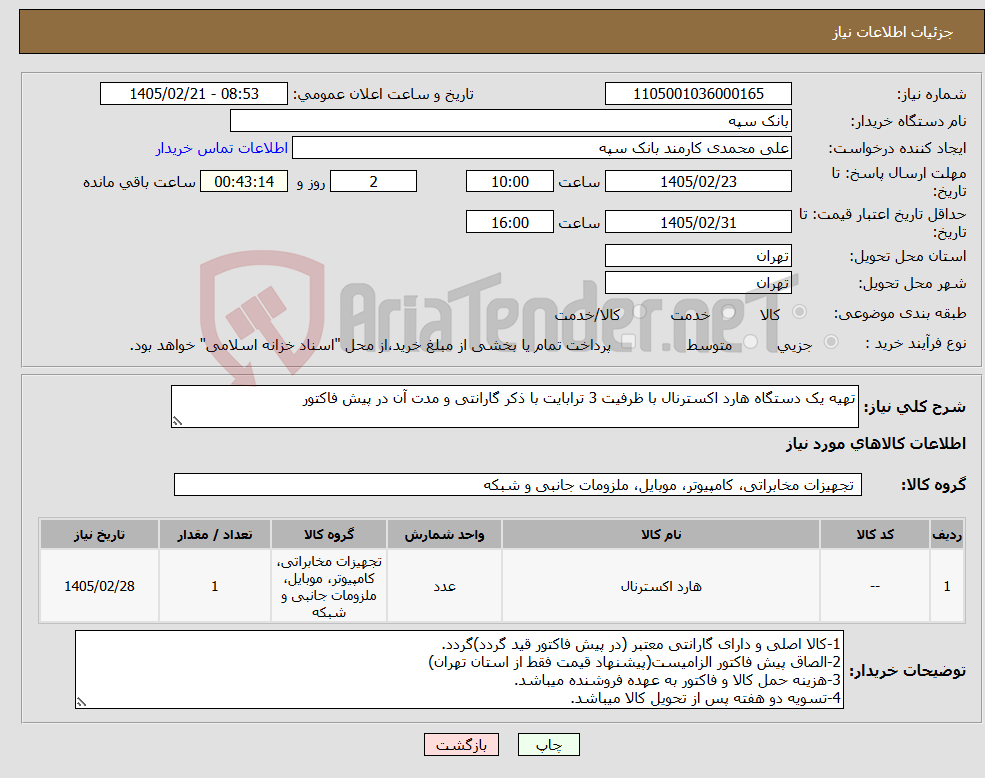This screenshot has width=985, height=778.
Task: Click the اطلاعات کالاهای مورد نیاز heading
Action: coord(876,444)
